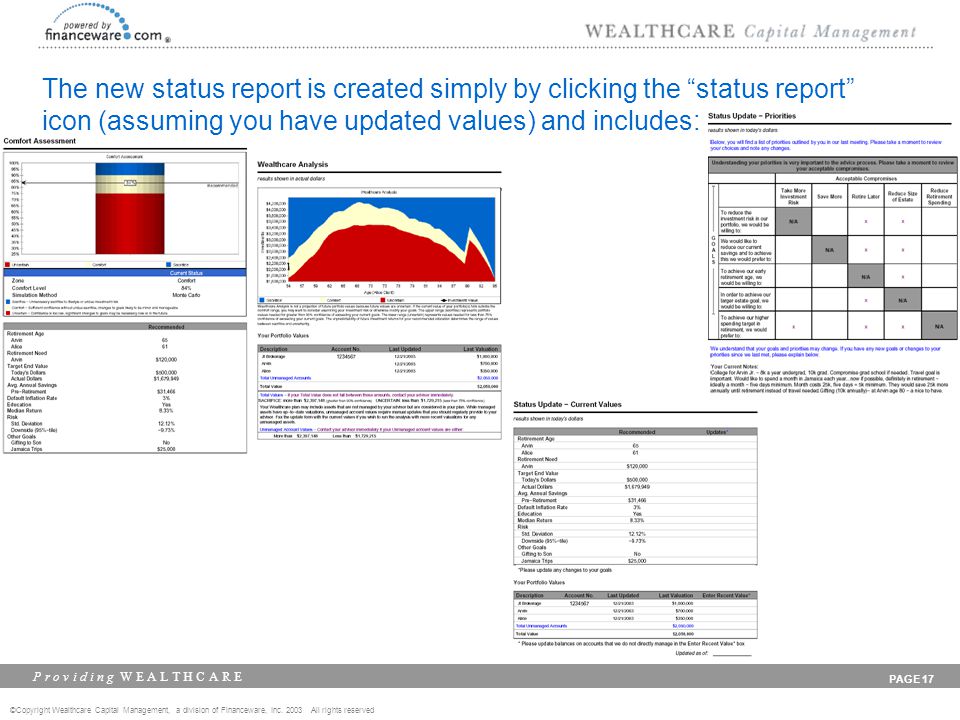Click the Retire Later column header
The width and height of the screenshot is (960, 720).
pos(866,197)
